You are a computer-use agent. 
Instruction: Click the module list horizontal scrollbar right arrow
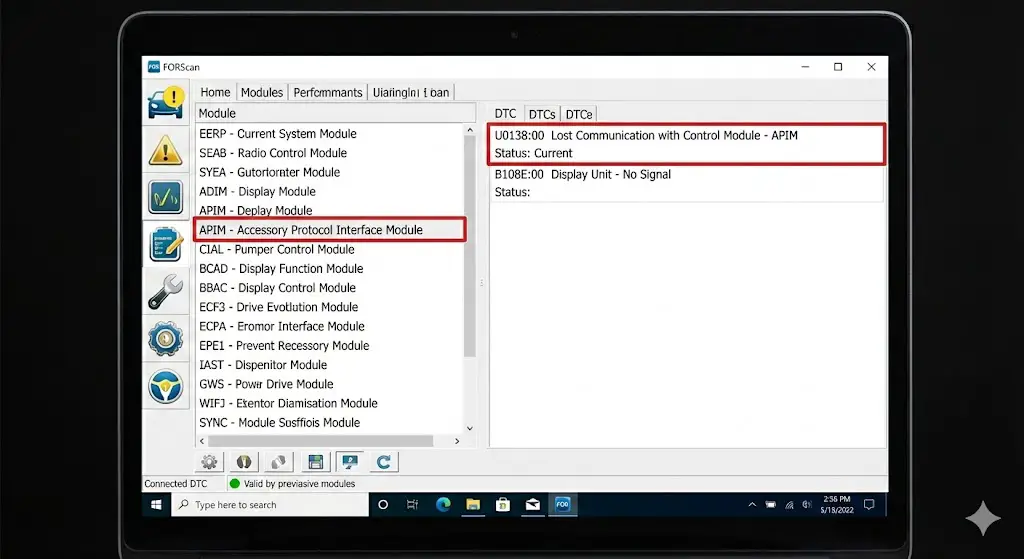(x=458, y=441)
